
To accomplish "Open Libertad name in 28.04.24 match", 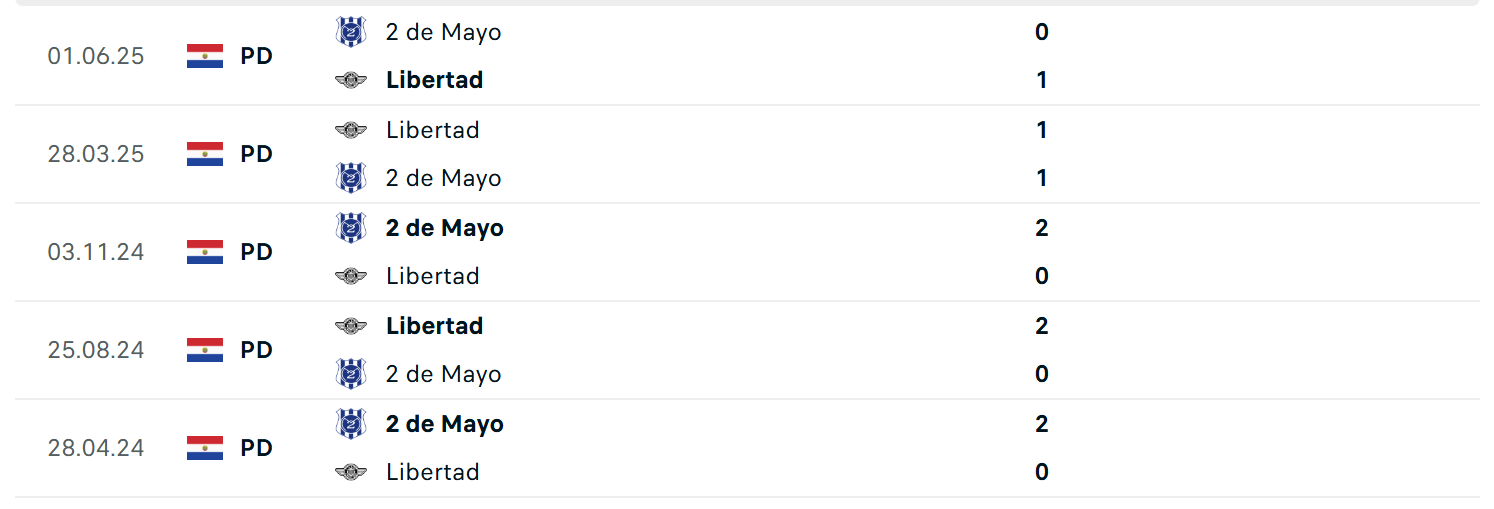I will 433,472.
